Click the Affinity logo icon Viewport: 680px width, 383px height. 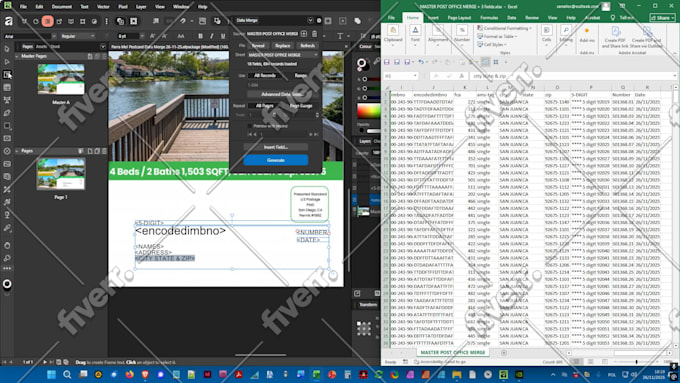coord(8,21)
